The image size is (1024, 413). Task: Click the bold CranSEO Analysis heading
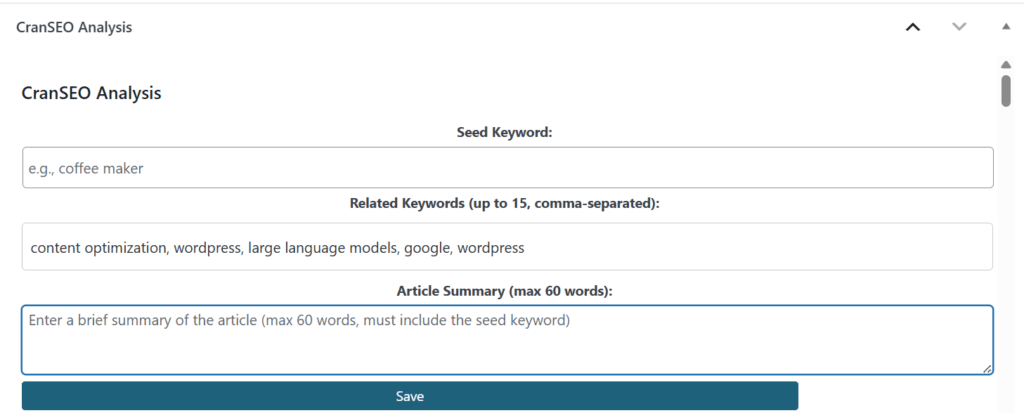coord(91,93)
